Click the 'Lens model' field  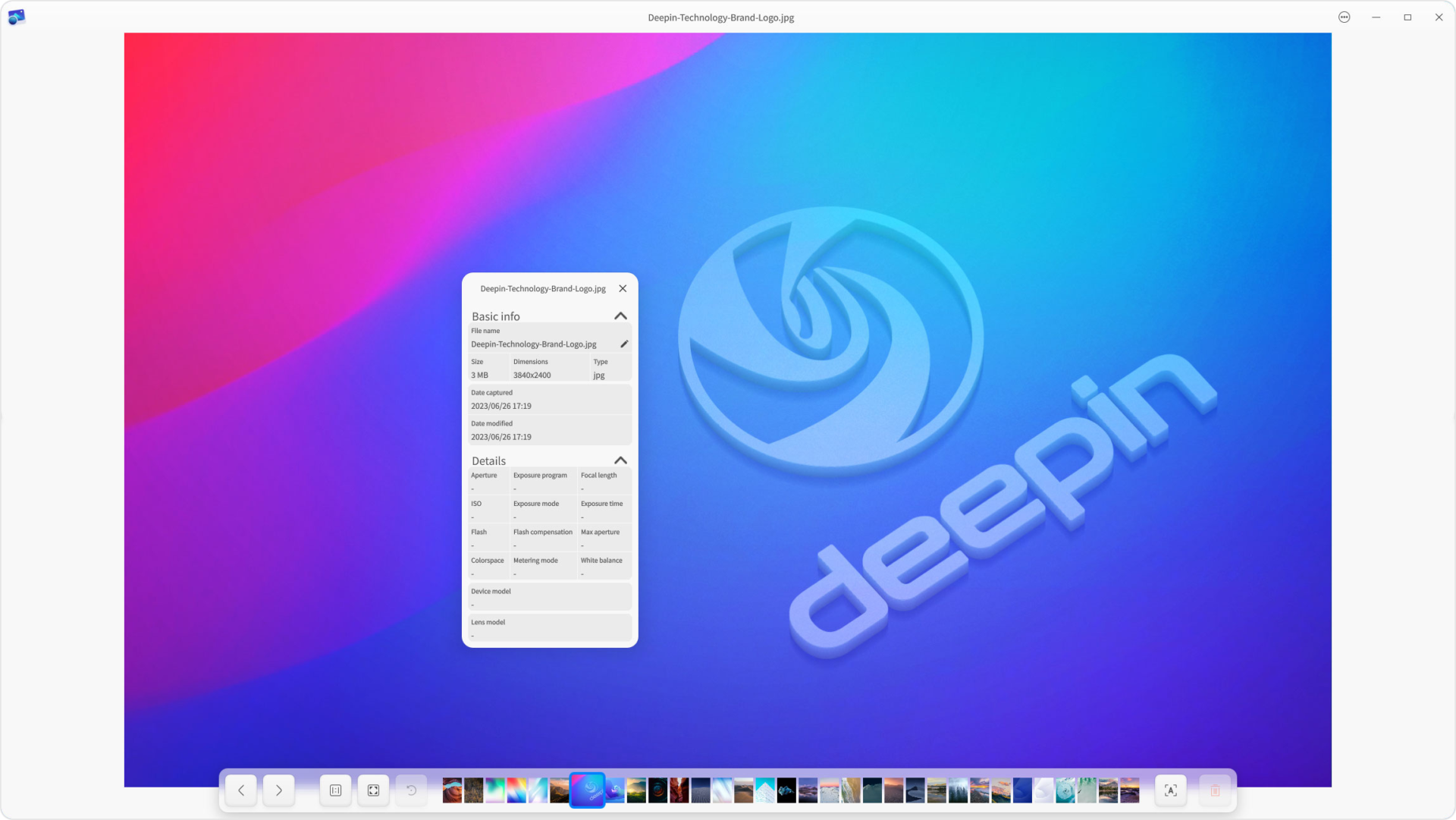(x=550, y=628)
